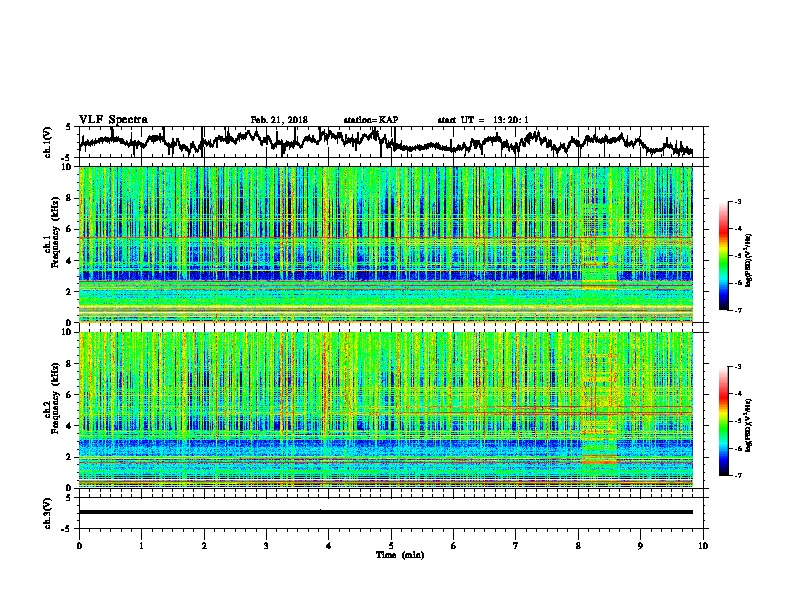792x612 pixels.
Task: Click the ch.3 flat black trace
Action: pyautogui.click(x=385, y=512)
